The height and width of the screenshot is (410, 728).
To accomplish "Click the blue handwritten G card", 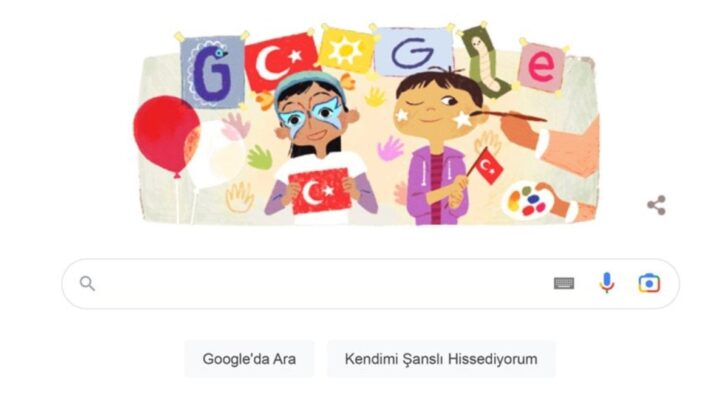I will [x=413, y=51].
